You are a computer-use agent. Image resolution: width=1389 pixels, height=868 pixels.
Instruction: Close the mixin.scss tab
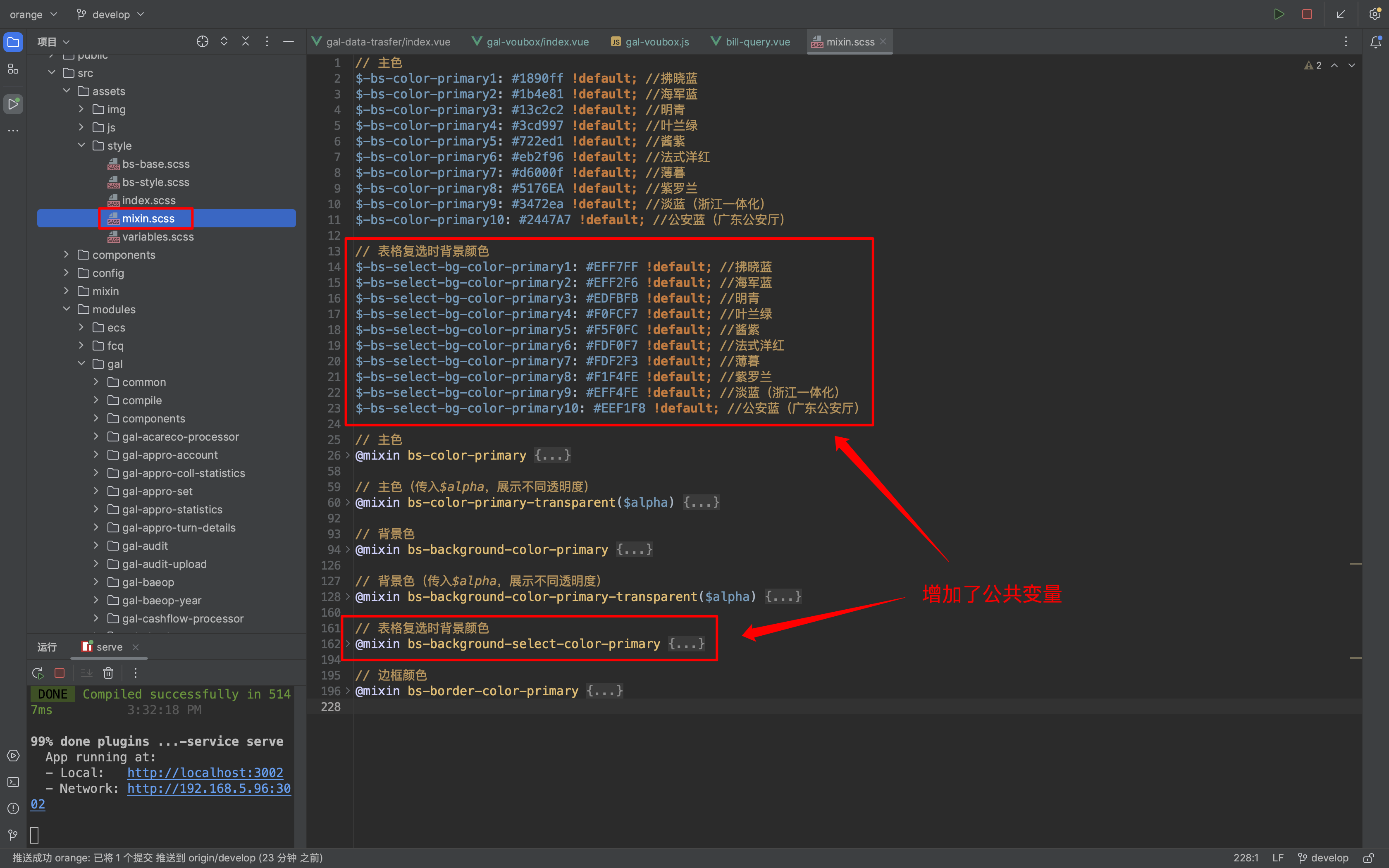pyautogui.click(x=883, y=41)
